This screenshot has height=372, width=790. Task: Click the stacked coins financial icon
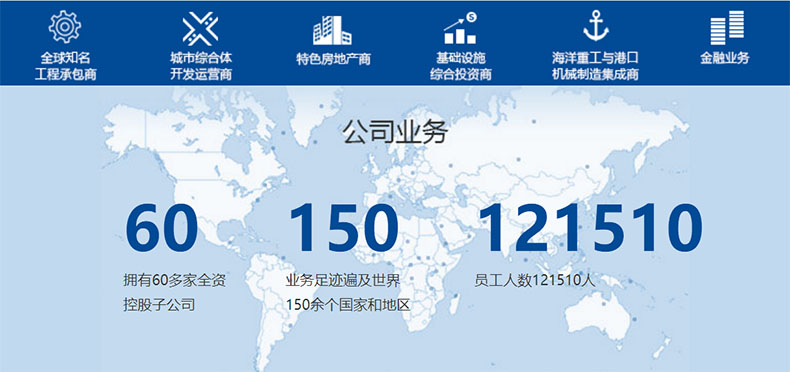pyautogui.click(x=727, y=28)
